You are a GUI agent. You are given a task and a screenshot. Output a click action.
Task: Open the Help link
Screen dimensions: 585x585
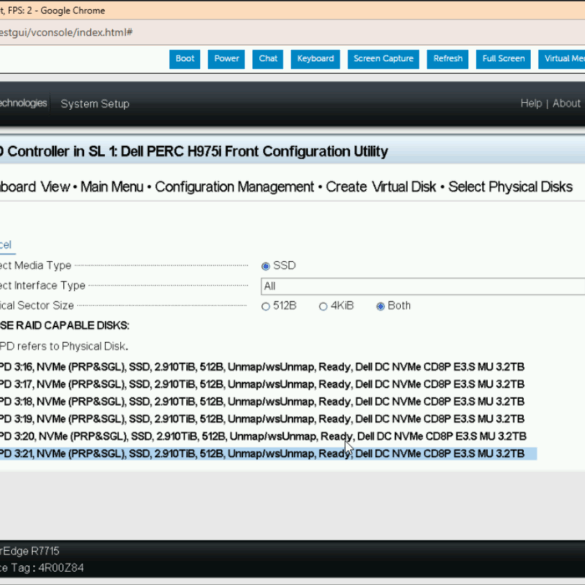point(531,103)
